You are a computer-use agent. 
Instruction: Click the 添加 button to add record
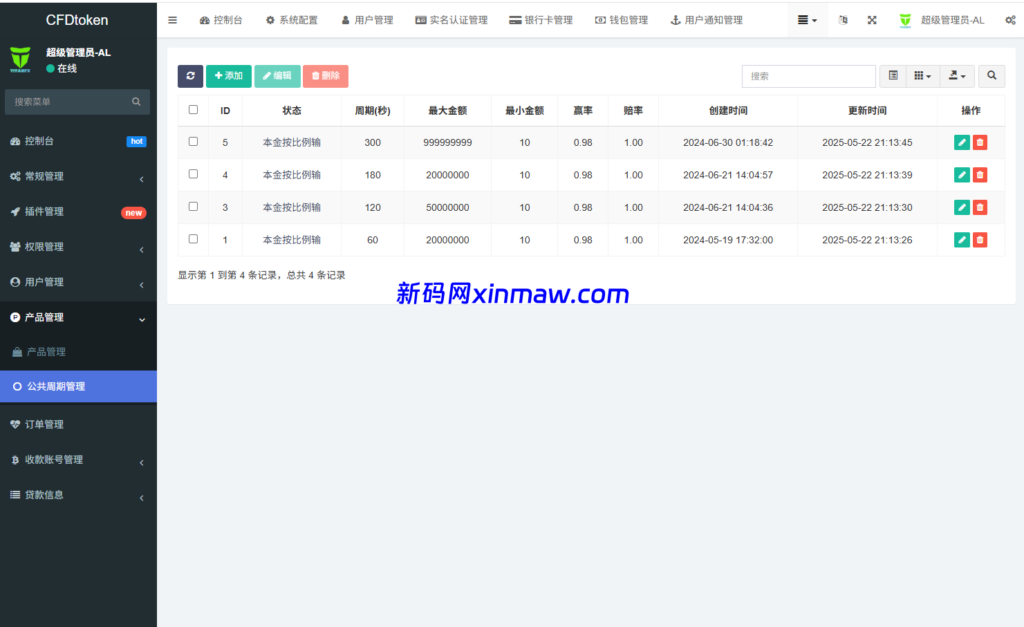pyautogui.click(x=228, y=76)
